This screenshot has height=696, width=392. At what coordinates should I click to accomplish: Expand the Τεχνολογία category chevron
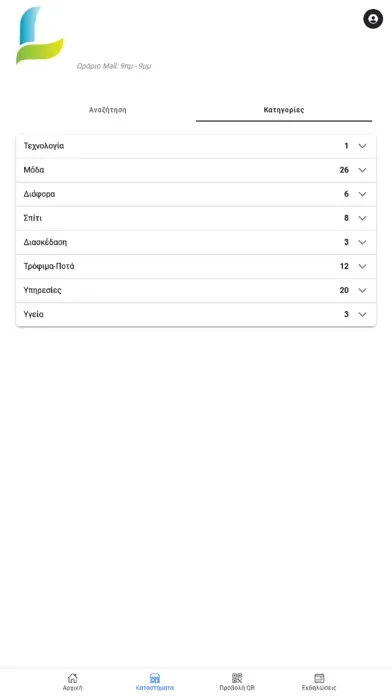coord(362,146)
